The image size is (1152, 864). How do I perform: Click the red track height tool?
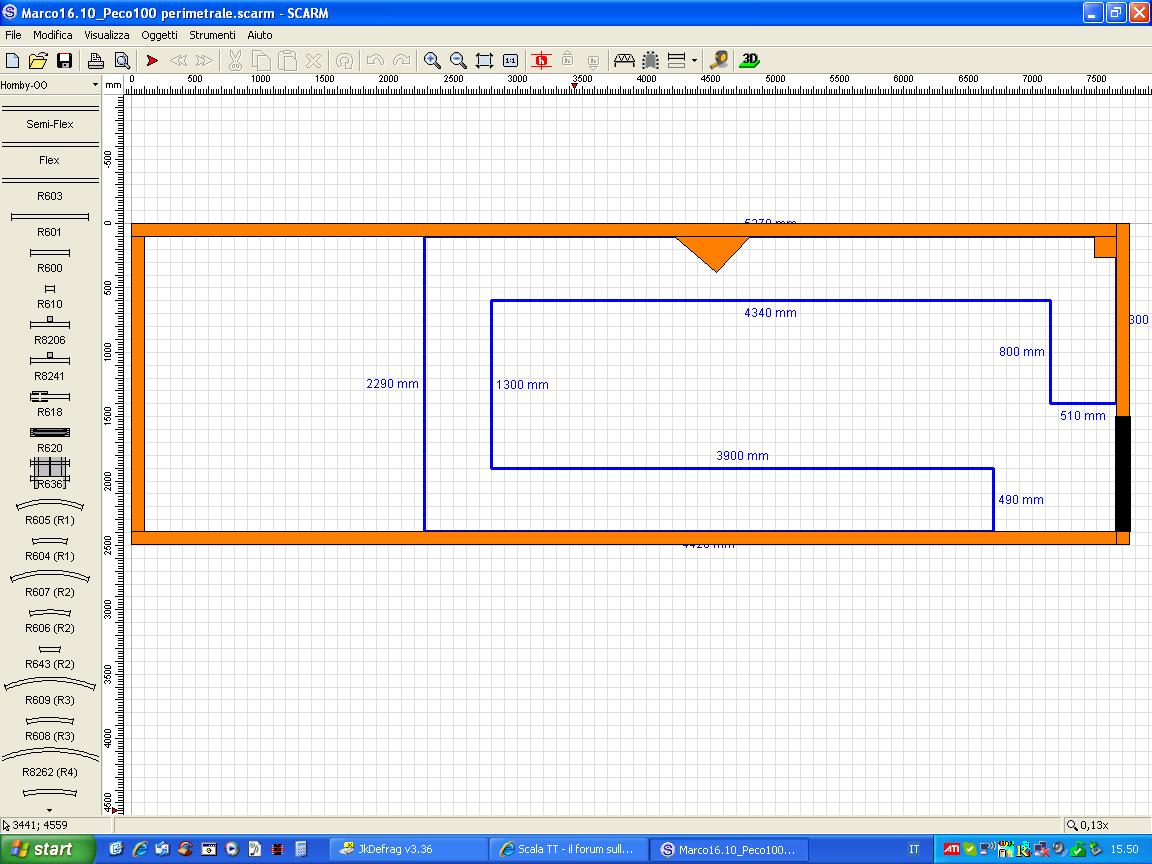[541, 60]
